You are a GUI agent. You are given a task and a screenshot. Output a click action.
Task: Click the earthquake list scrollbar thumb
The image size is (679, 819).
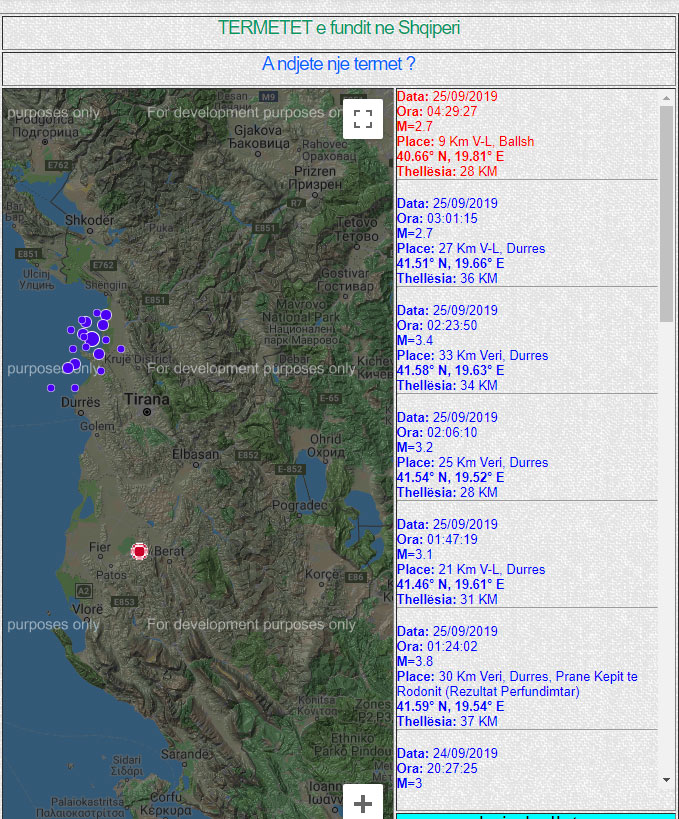coord(667,213)
